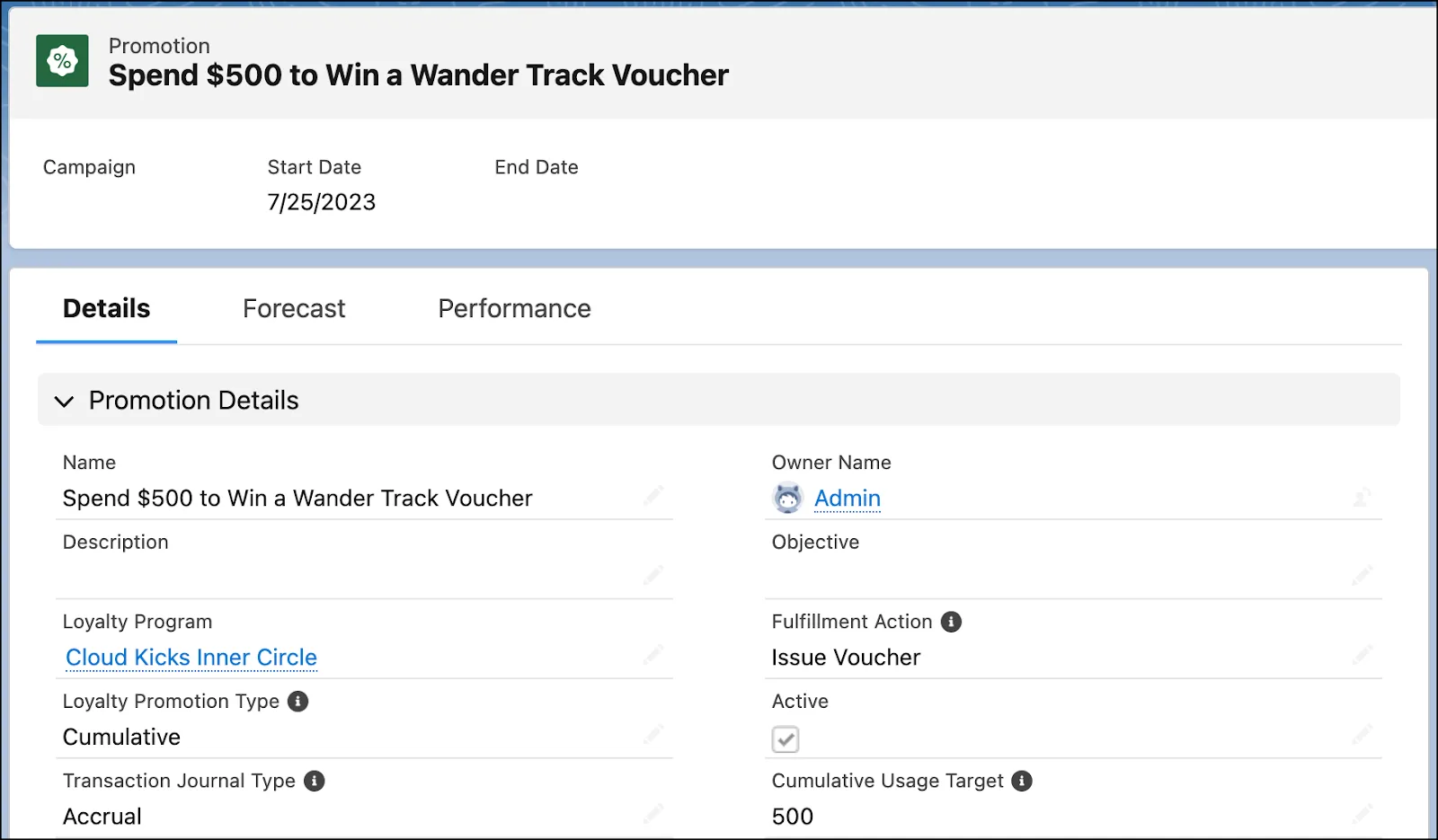Collapse the Promotion Details section

(x=64, y=401)
